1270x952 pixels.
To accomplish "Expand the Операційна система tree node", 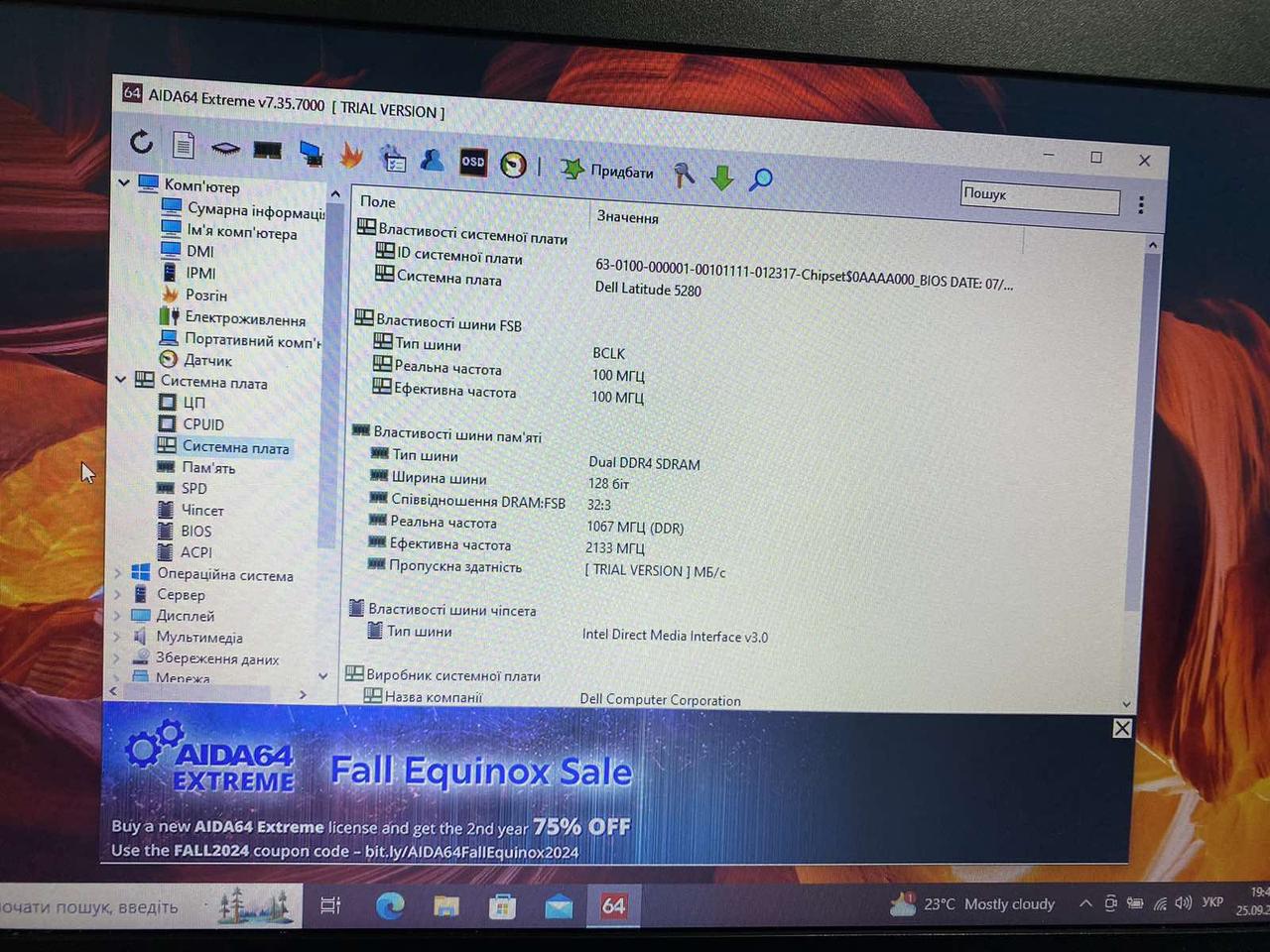I will coord(117,573).
